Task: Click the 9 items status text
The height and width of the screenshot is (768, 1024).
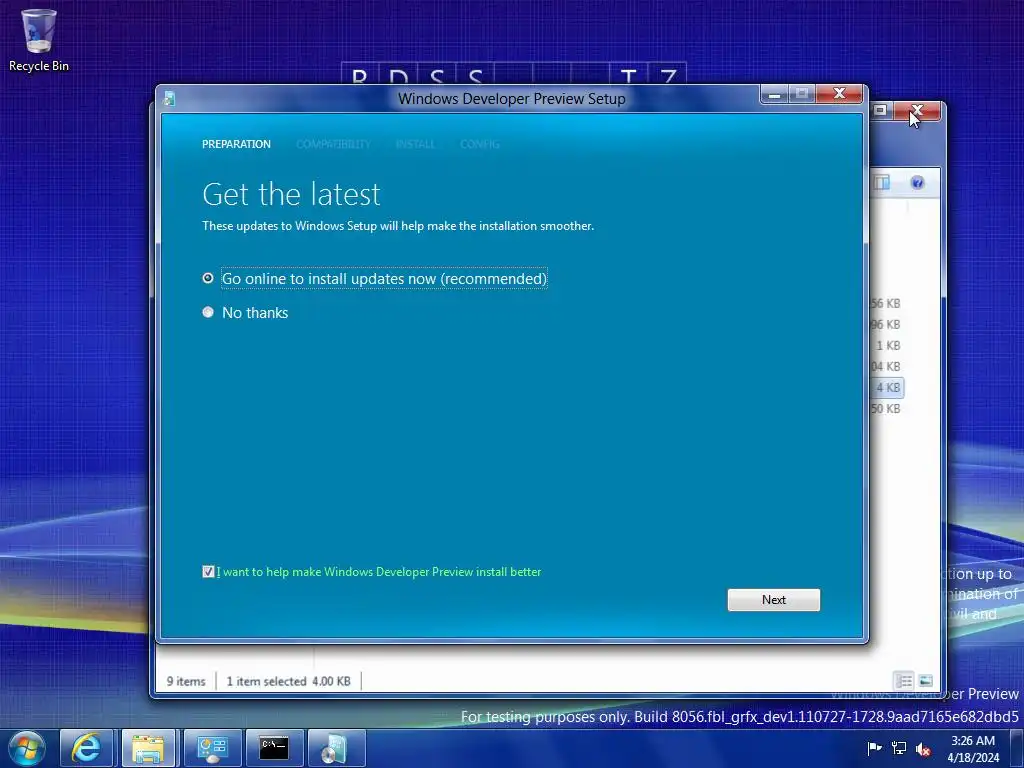Action: [x=185, y=681]
